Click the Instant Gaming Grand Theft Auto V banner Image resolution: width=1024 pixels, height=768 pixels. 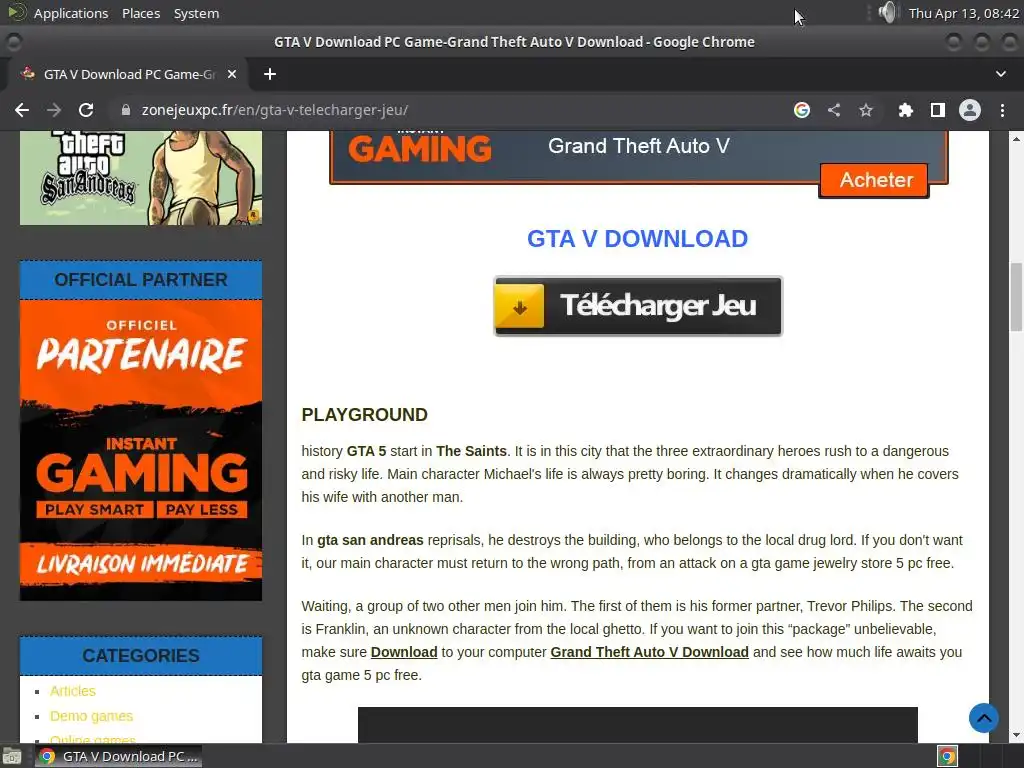(x=638, y=157)
